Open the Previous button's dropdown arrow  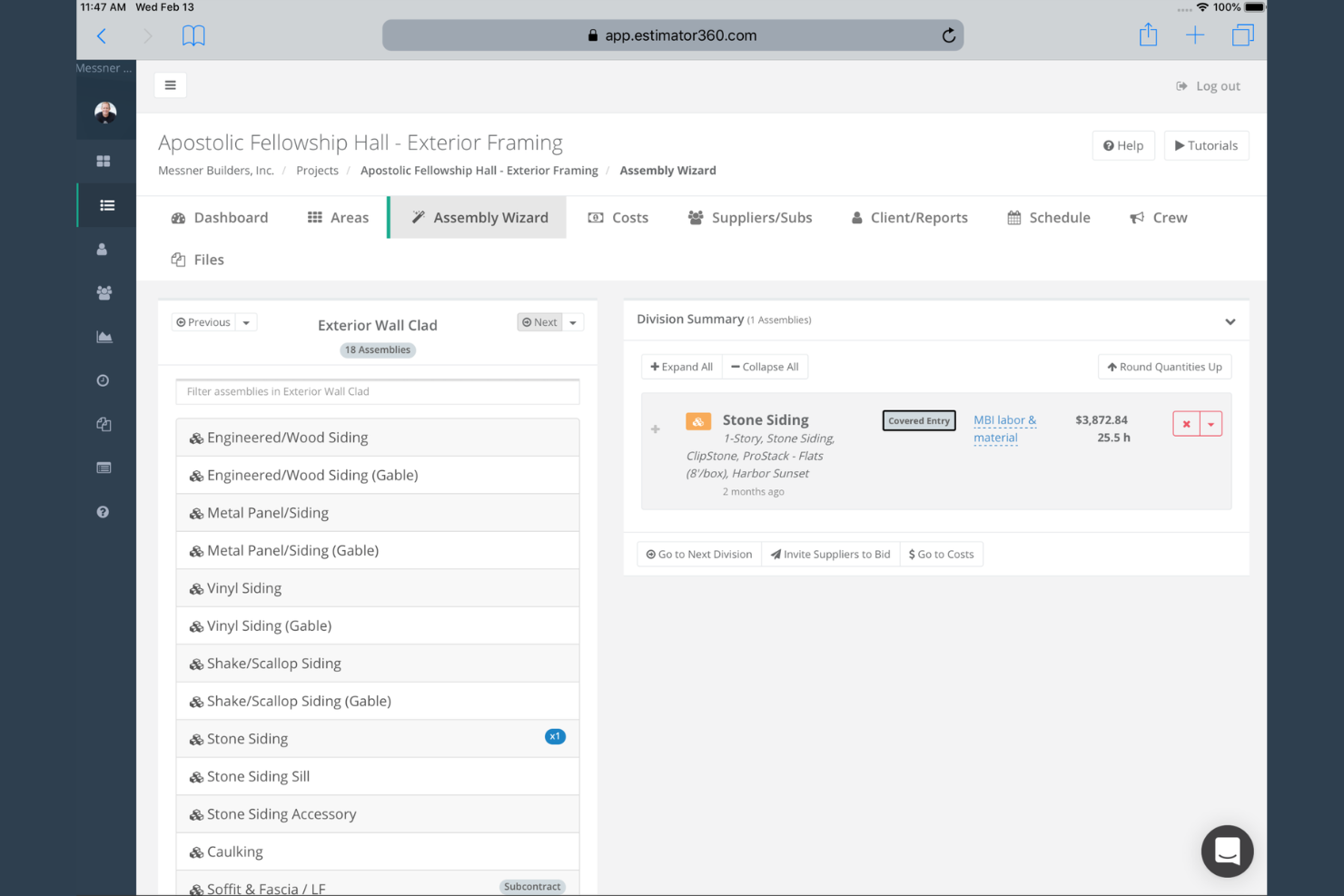pyautogui.click(x=244, y=321)
